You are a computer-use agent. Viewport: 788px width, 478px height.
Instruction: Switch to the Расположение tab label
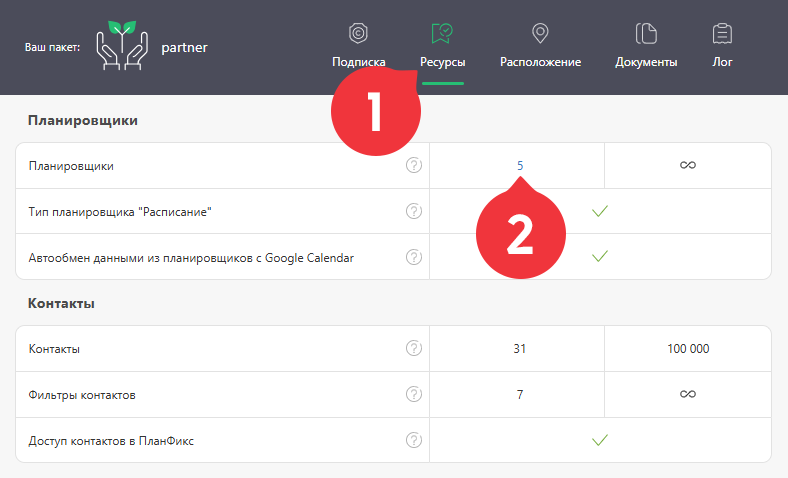click(x=540, y=62)
